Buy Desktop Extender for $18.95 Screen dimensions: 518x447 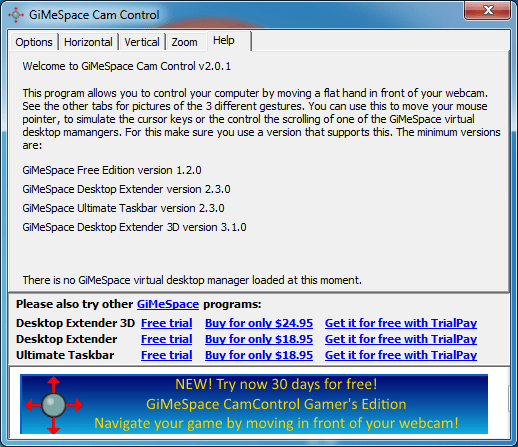pos(259,339)
